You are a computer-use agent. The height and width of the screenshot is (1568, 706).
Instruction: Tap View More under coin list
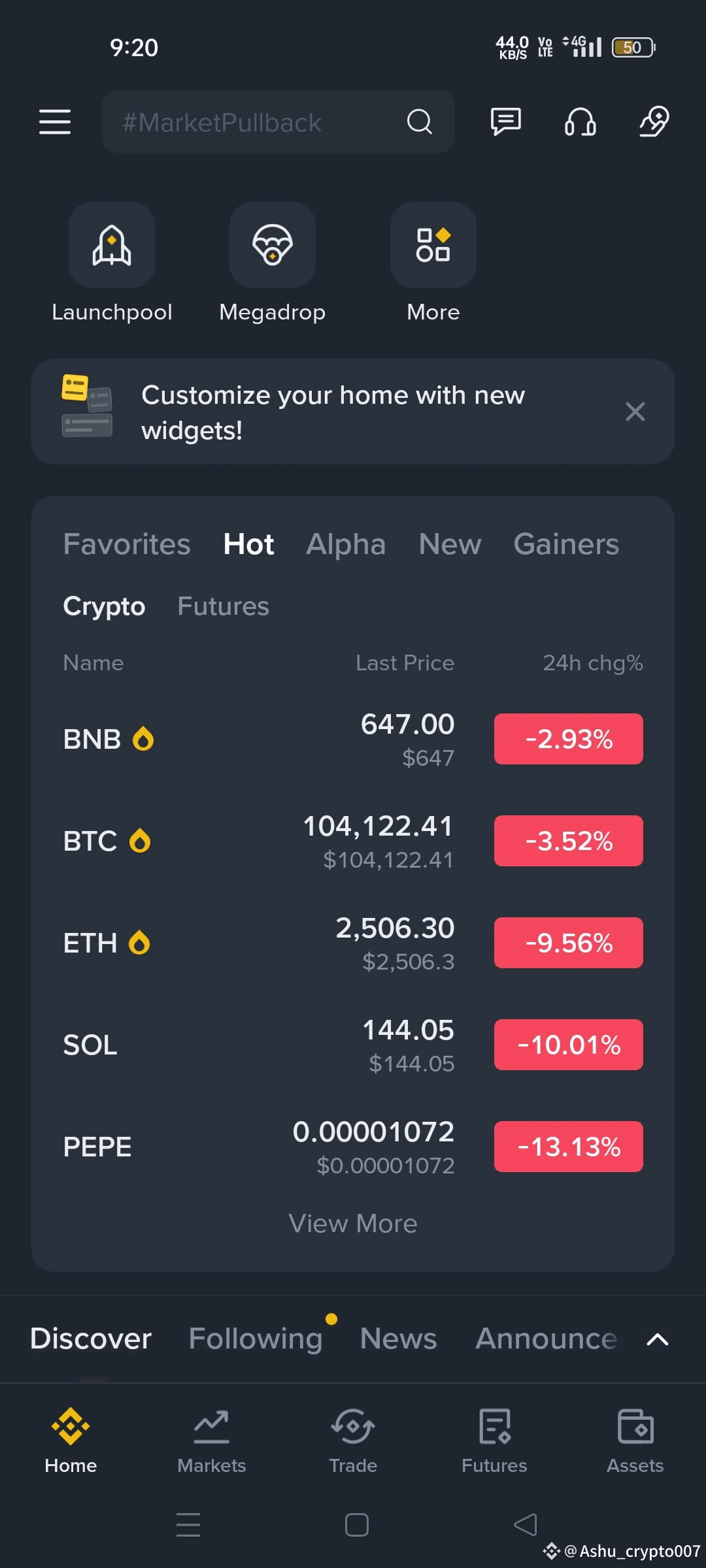pyautogui.click(x=353, y=1224)
